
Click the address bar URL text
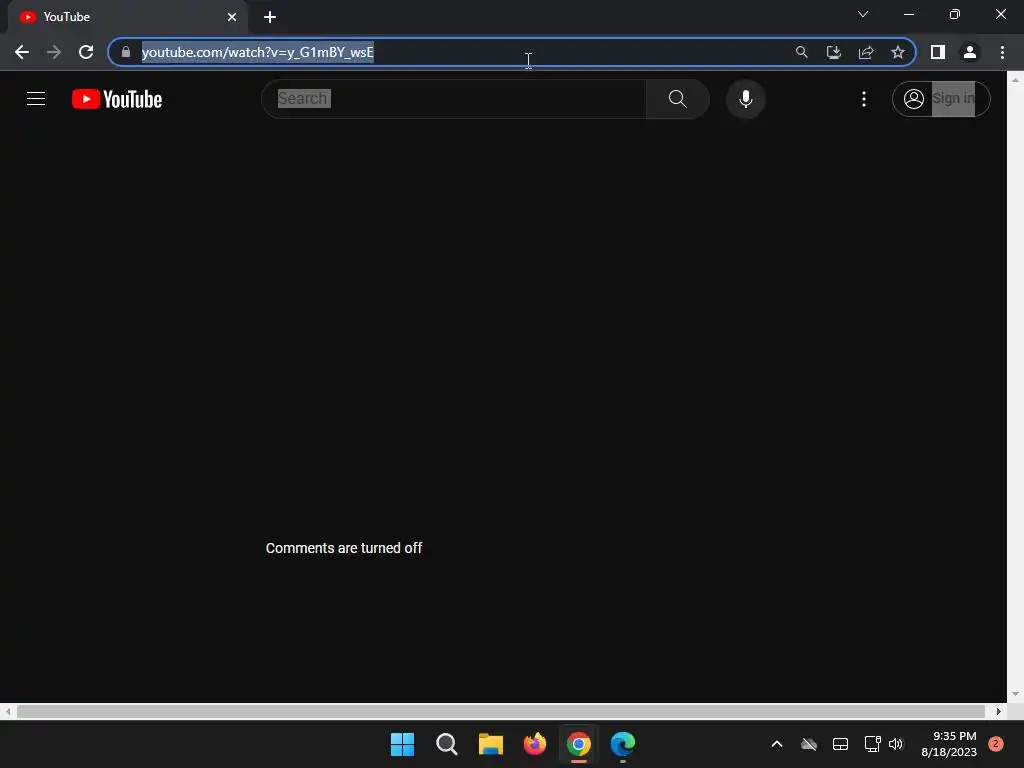pos(258,52)
